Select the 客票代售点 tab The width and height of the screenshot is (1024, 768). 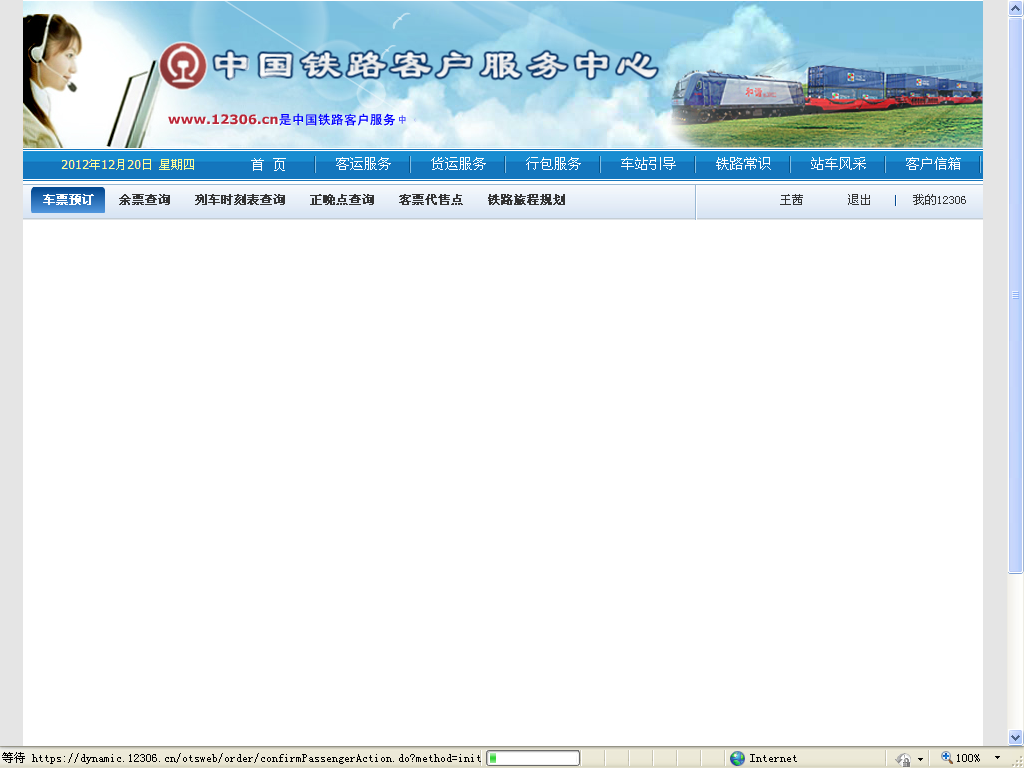(431, 200)
